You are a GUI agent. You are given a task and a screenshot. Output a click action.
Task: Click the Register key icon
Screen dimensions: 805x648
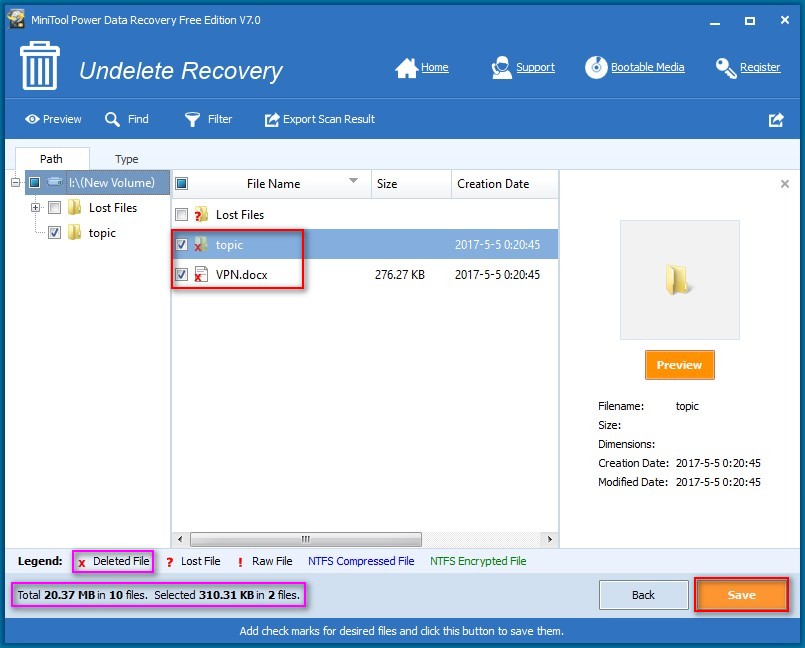point(726,68)
